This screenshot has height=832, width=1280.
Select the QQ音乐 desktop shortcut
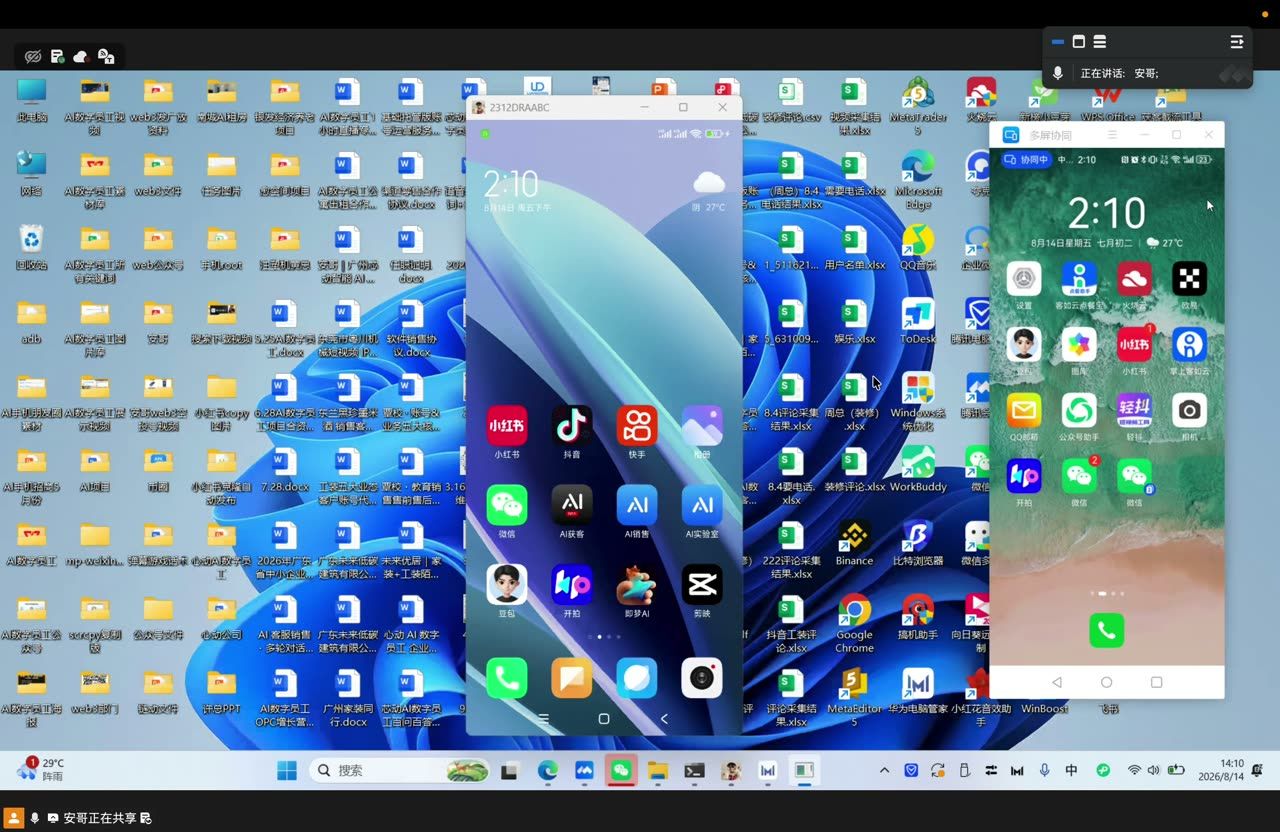point(917,247)
